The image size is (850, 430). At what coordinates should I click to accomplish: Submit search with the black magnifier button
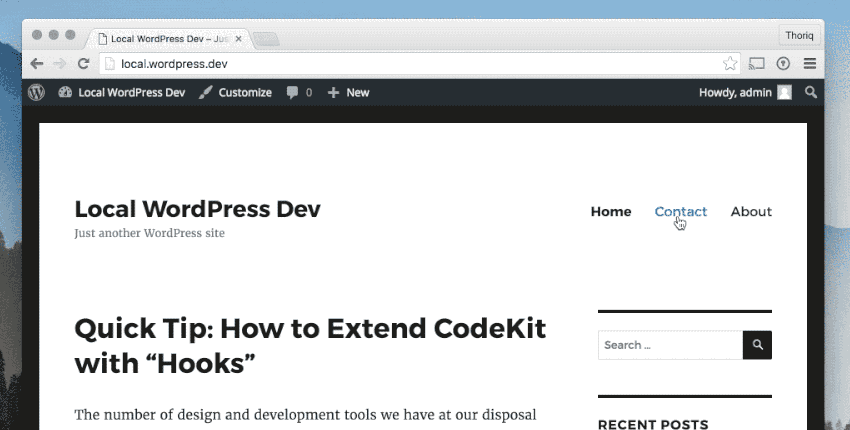point(757,345)
